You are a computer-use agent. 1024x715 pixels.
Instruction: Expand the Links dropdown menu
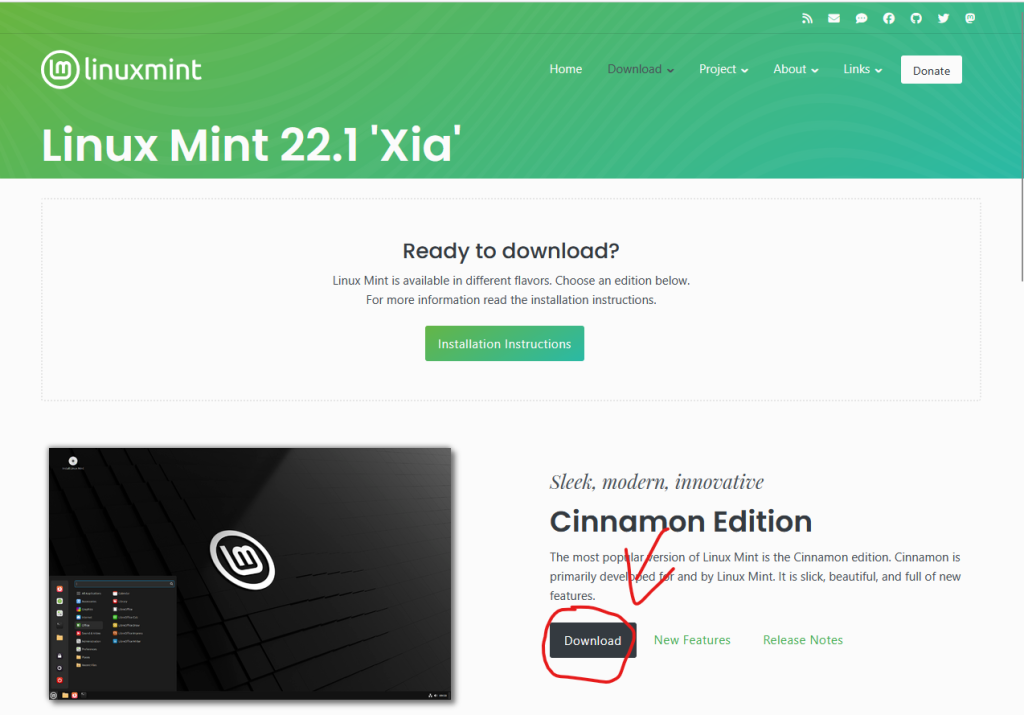pyautogui.click(x=862, y=69)
